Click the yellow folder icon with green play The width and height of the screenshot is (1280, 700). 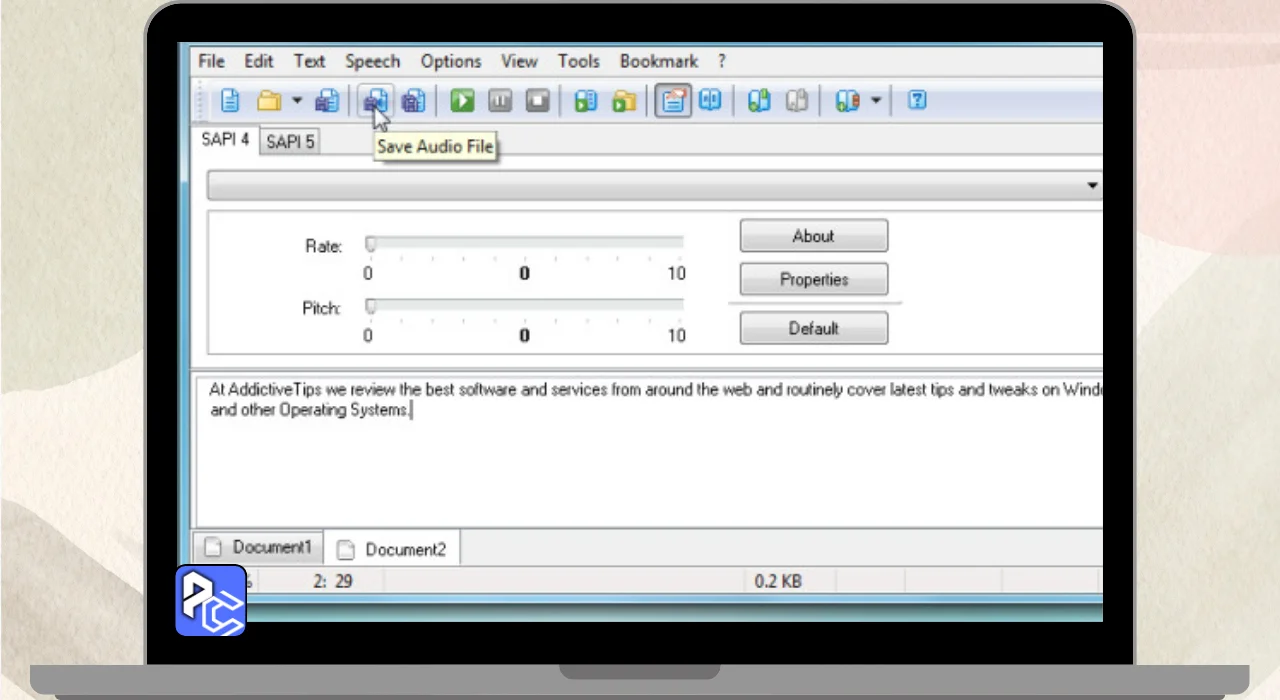(x=624, y=100)
